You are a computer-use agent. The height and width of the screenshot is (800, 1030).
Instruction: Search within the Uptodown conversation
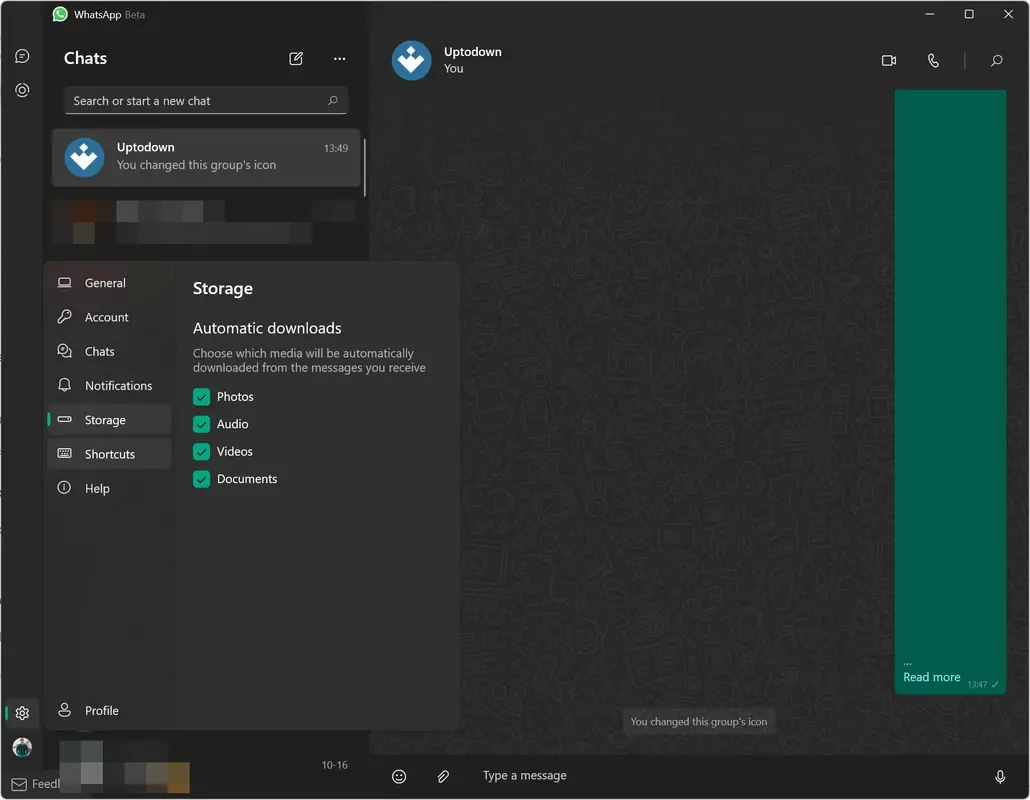tap(996, 60)
